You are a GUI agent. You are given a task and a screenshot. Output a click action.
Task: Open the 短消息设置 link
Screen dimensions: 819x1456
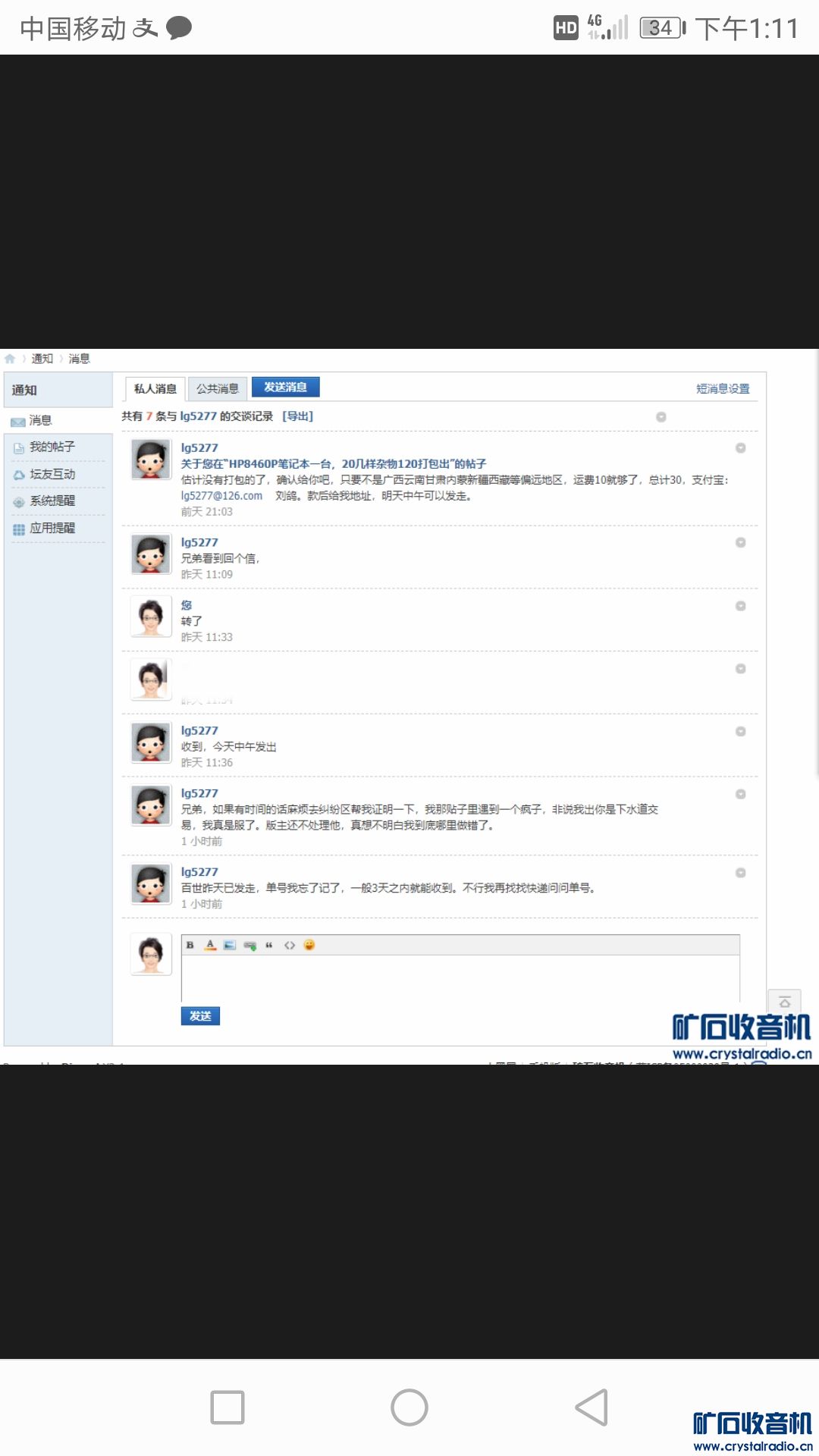tap(723, 388)
